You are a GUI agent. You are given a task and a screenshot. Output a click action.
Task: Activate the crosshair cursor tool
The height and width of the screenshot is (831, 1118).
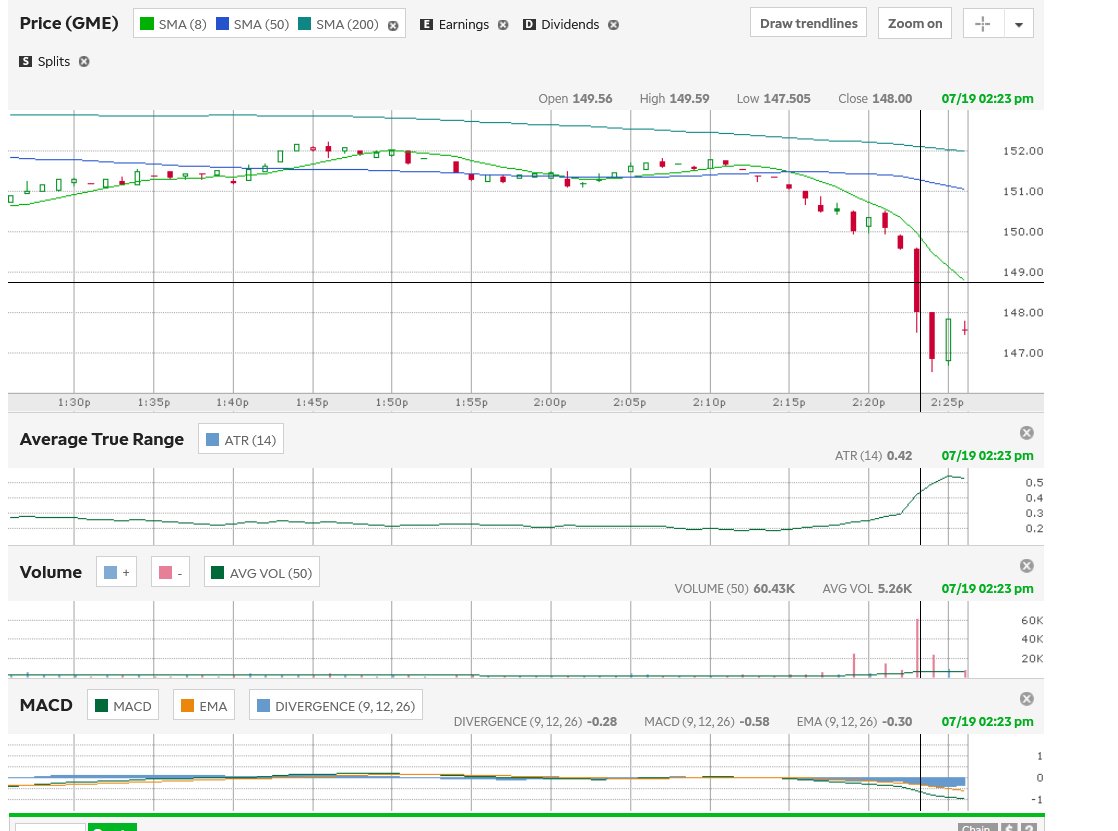983,24
